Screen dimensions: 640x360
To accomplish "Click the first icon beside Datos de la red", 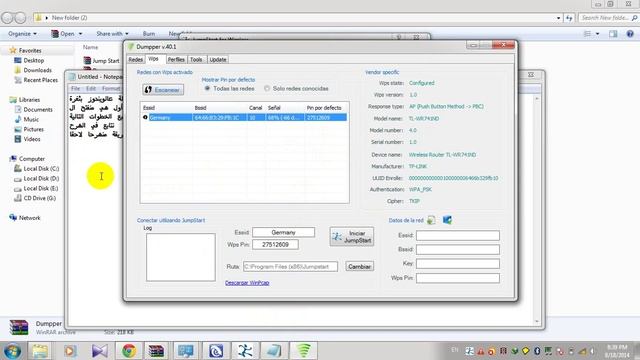I will tap(431, 220).
